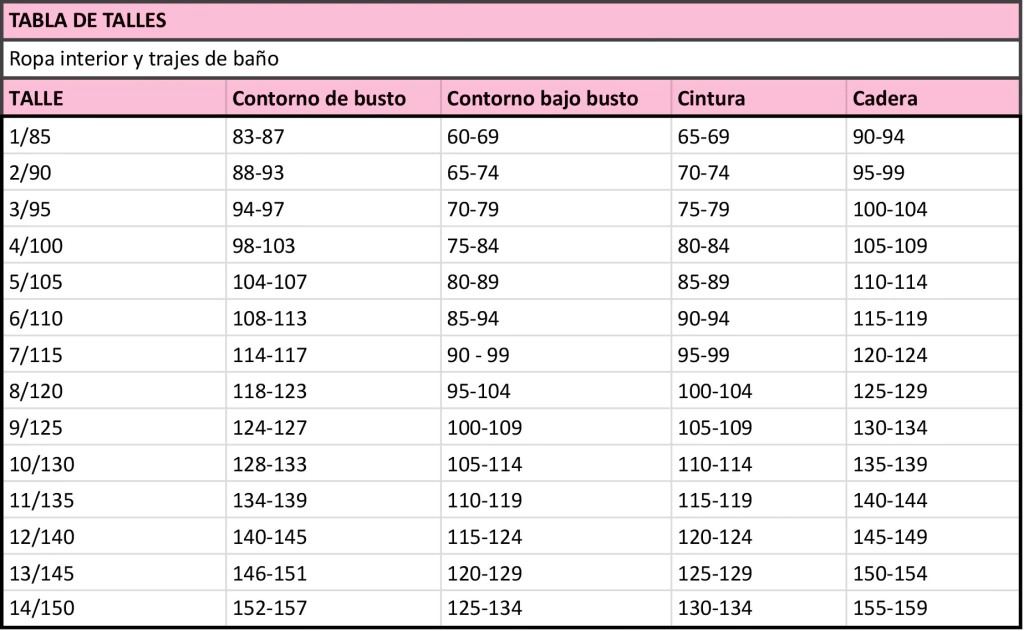Select the Cintura column header

(711, 99)
